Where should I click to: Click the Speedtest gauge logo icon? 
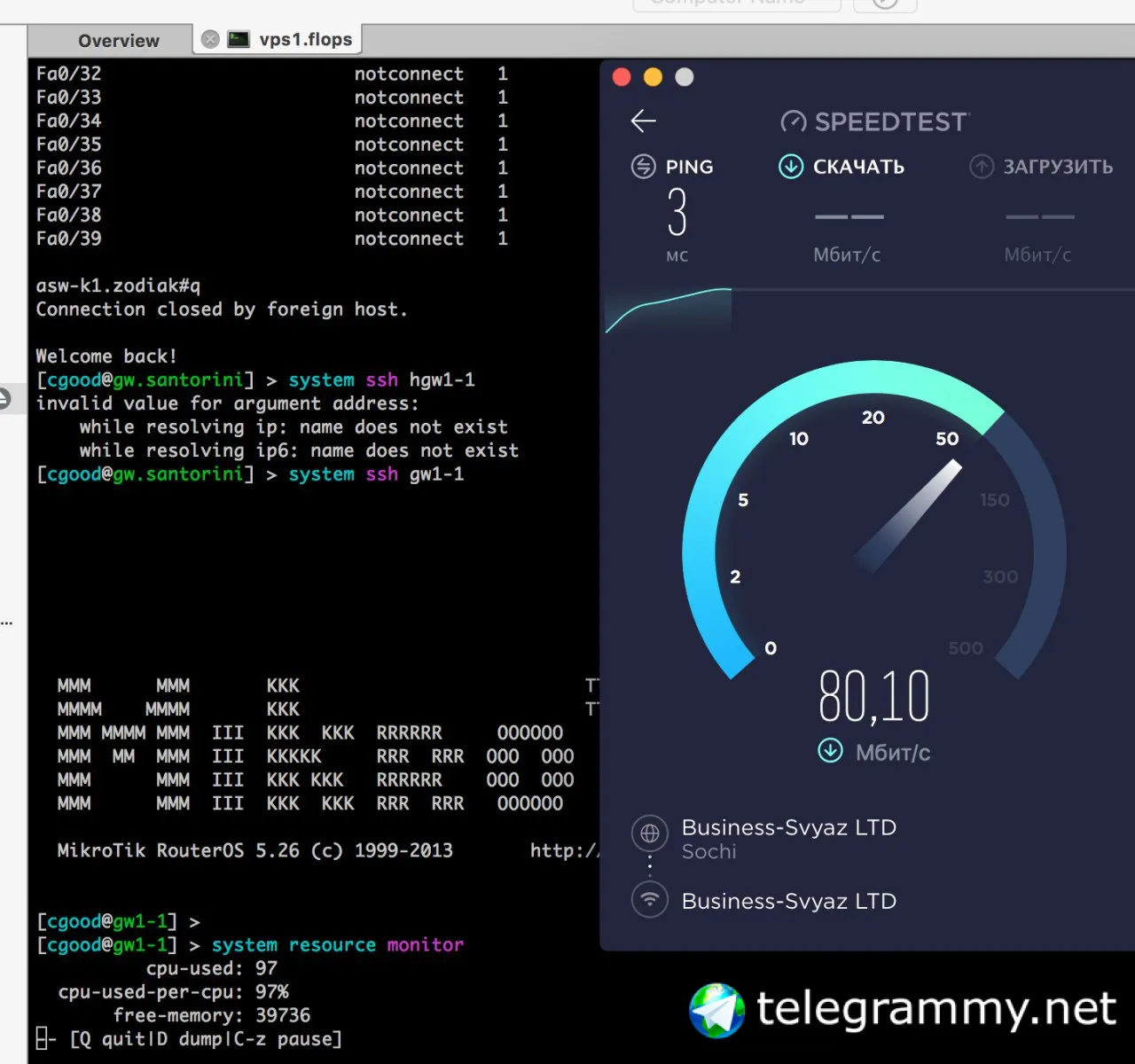794,121
